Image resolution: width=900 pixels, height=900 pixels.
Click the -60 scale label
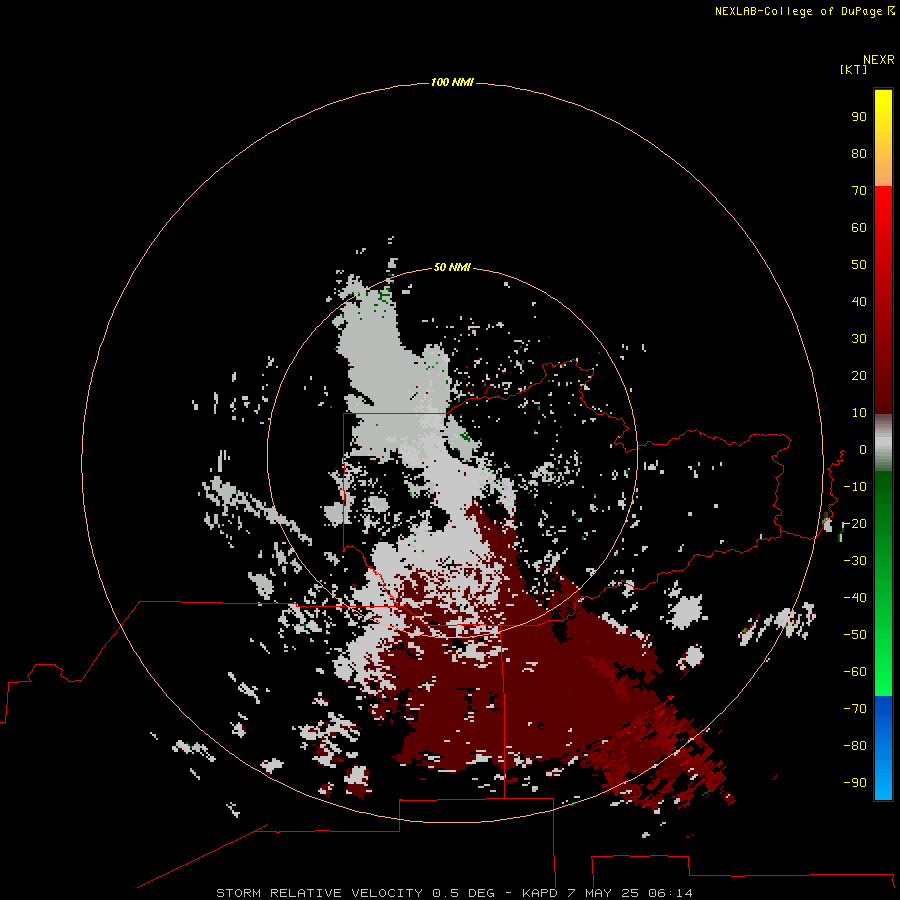855,672
